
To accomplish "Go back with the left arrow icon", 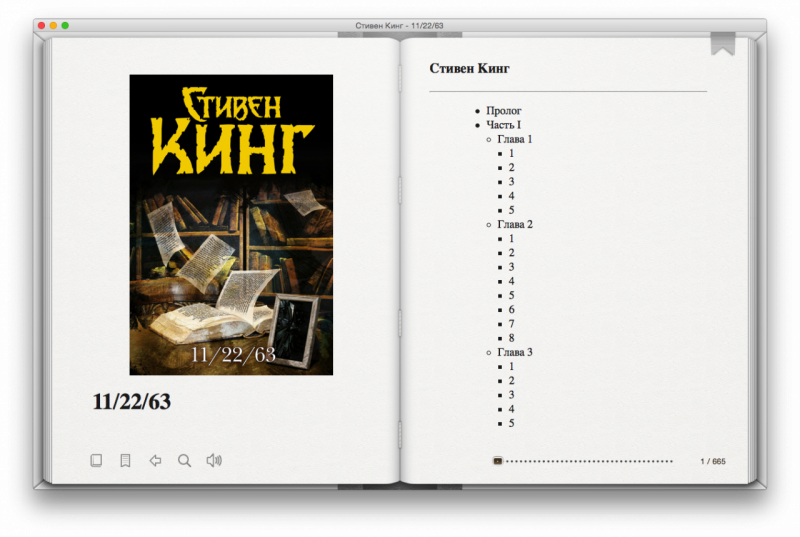I will 155,461.
